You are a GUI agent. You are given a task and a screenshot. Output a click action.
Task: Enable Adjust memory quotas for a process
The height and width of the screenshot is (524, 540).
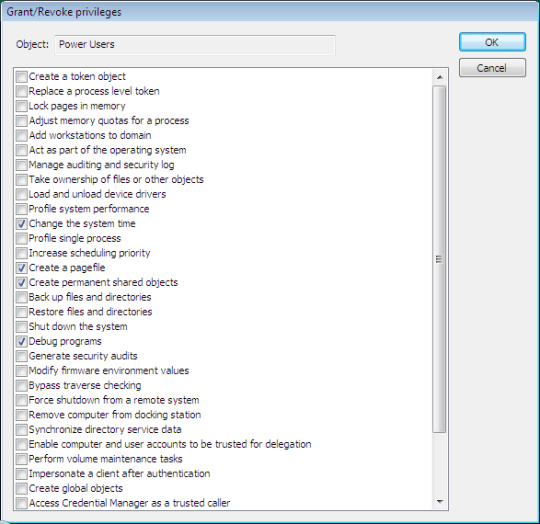[x=21, y=120]
